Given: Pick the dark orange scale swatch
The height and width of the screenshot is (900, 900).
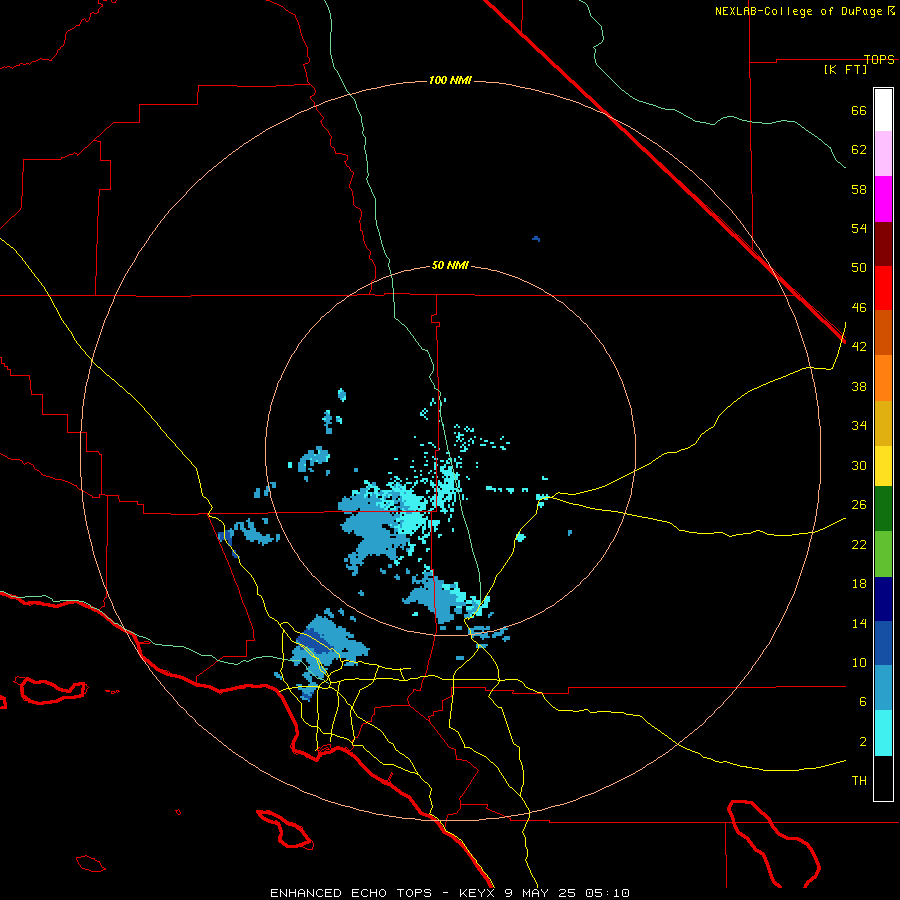Looking at the screenshot, I should point(883,332).
